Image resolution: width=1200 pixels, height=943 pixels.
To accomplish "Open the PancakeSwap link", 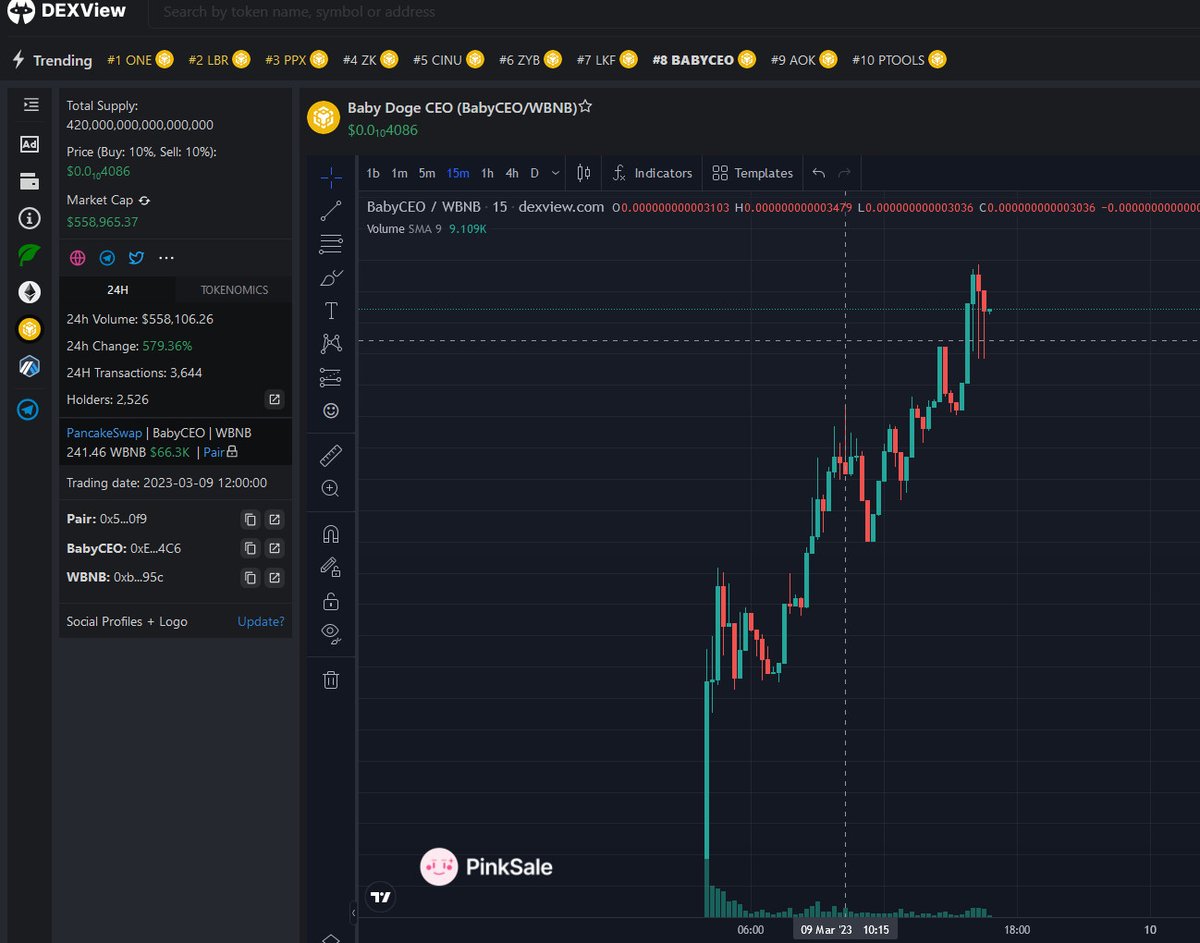I will point(104,433).
